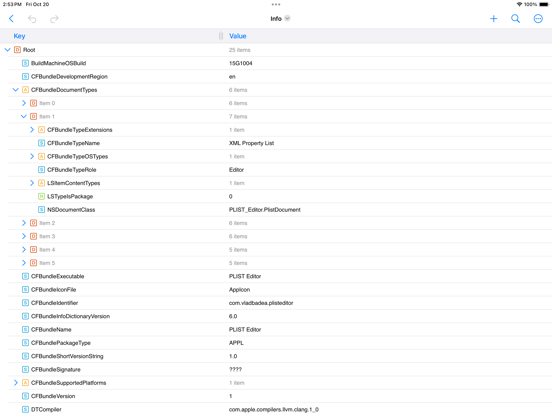Click CFBundleIdentifier string type icon
The width and height of the screenshot is (552, 414).
point(25,303)
